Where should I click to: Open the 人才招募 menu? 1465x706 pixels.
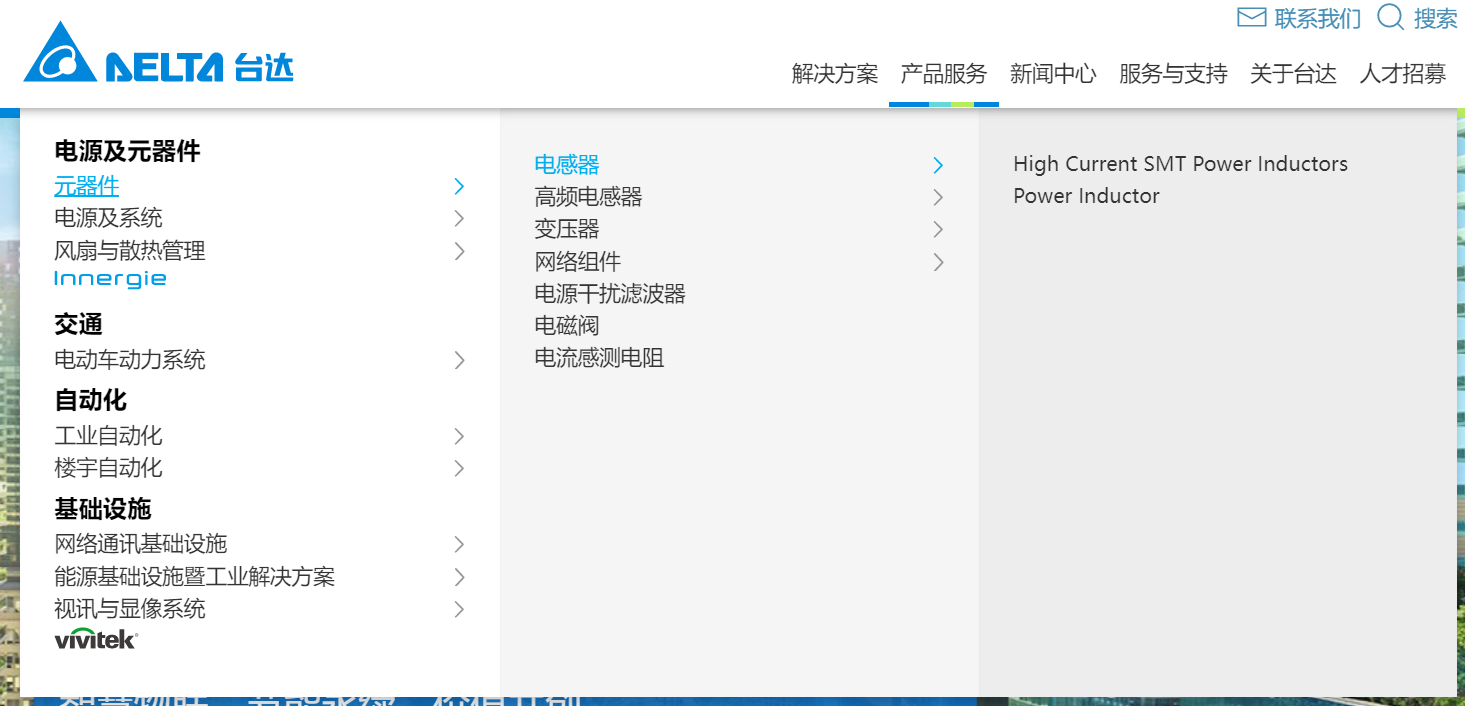(1402, 74)
